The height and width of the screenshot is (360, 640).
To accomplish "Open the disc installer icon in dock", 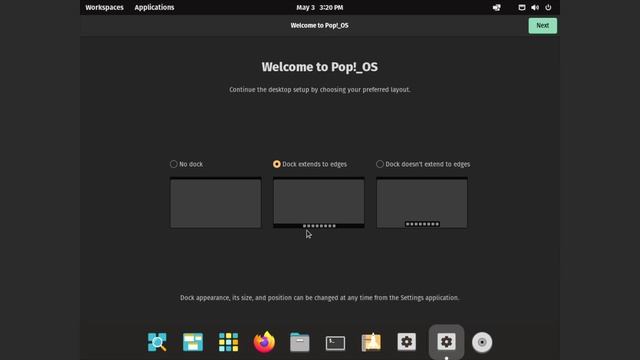I will coord(482,342).
